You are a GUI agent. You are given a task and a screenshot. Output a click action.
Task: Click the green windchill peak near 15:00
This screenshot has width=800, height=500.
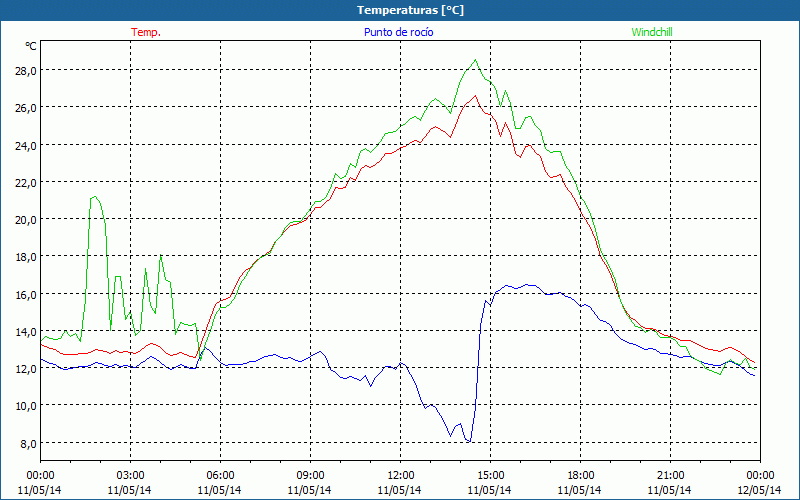476,60
